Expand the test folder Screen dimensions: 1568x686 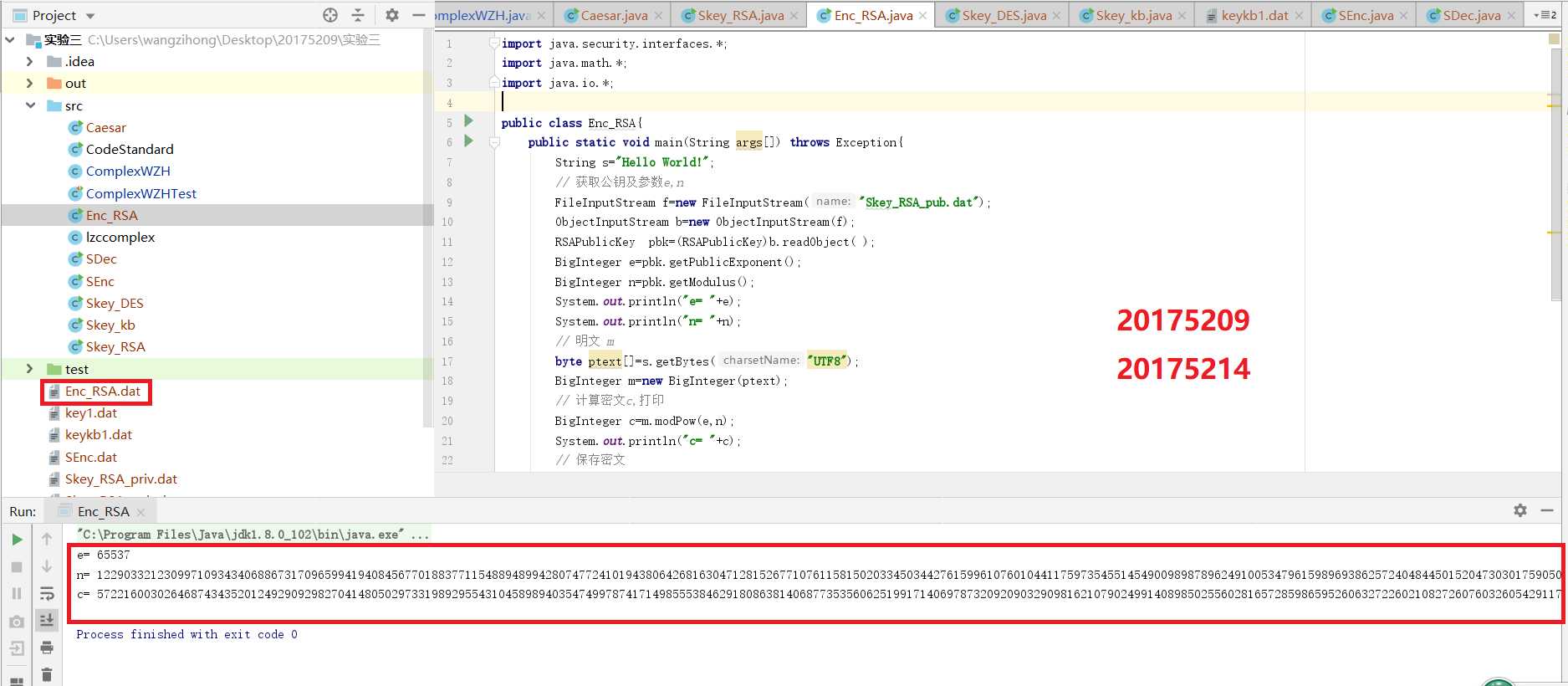coord(30,369)
